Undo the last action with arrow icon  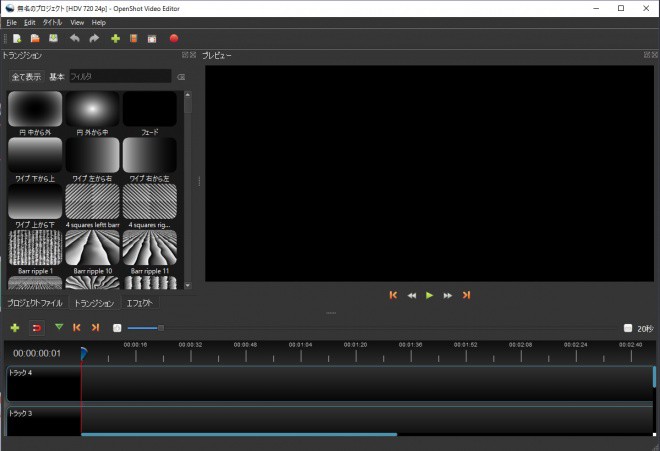[x=75, y=39]
